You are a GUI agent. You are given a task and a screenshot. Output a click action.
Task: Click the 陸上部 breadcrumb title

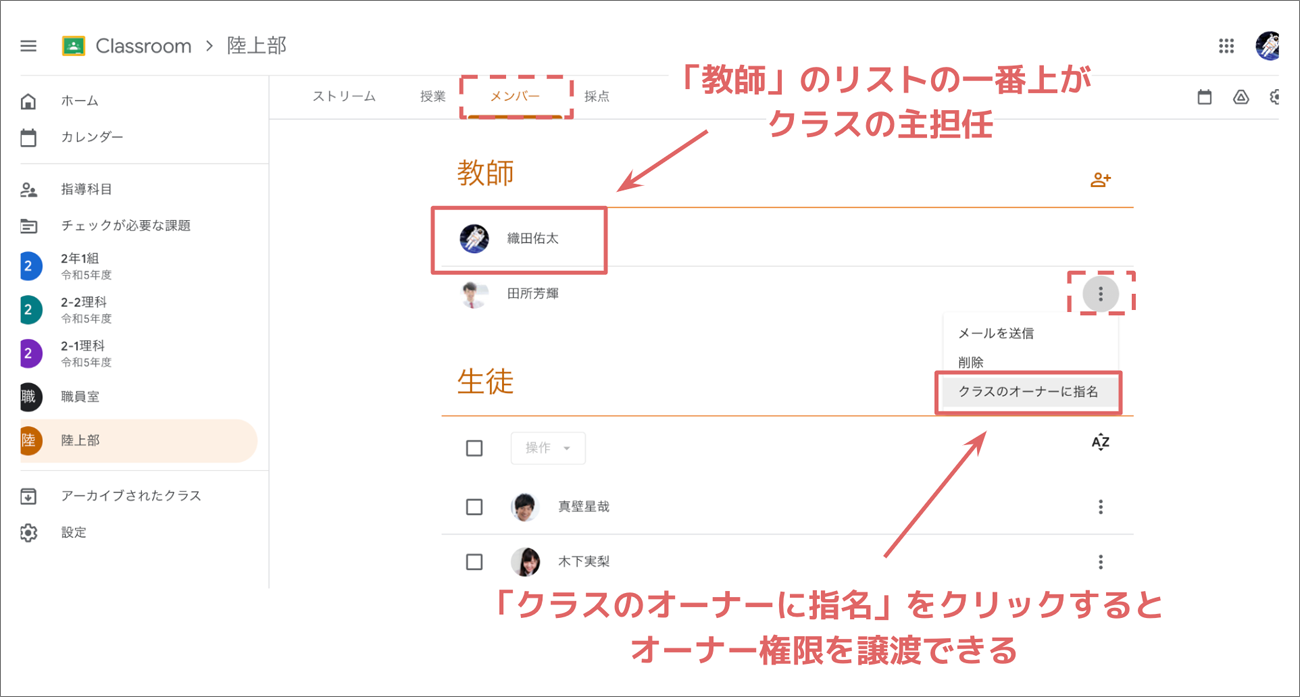click(257, 46)
